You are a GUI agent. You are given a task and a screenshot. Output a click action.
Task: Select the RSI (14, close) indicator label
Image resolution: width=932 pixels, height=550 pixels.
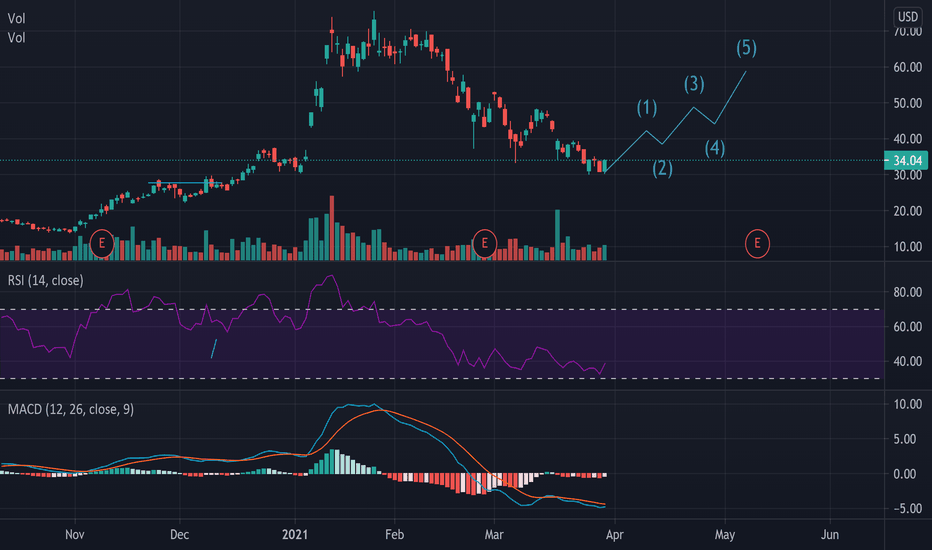45,280
